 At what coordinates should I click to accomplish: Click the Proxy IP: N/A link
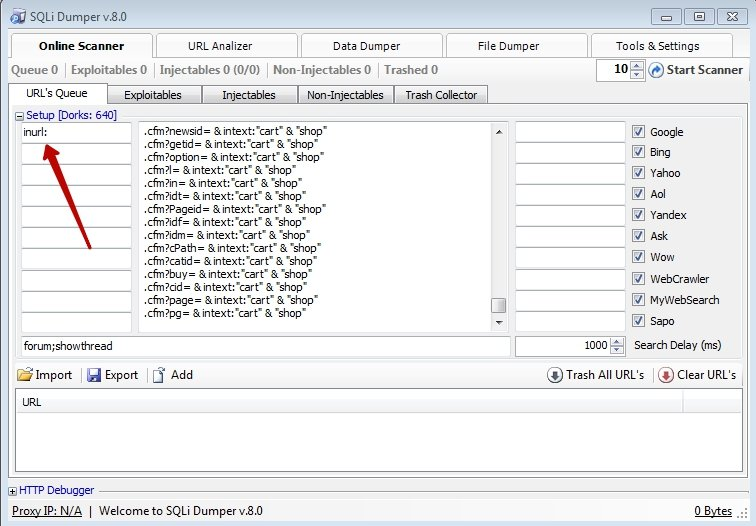46,511
